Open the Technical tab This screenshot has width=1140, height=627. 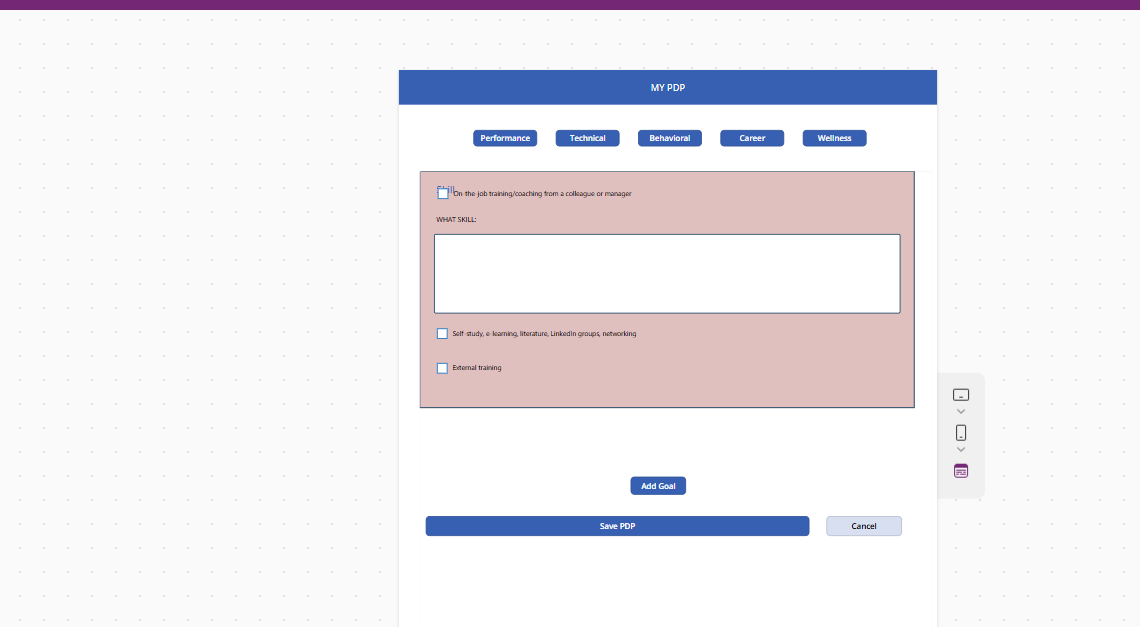tap(587, 138)
